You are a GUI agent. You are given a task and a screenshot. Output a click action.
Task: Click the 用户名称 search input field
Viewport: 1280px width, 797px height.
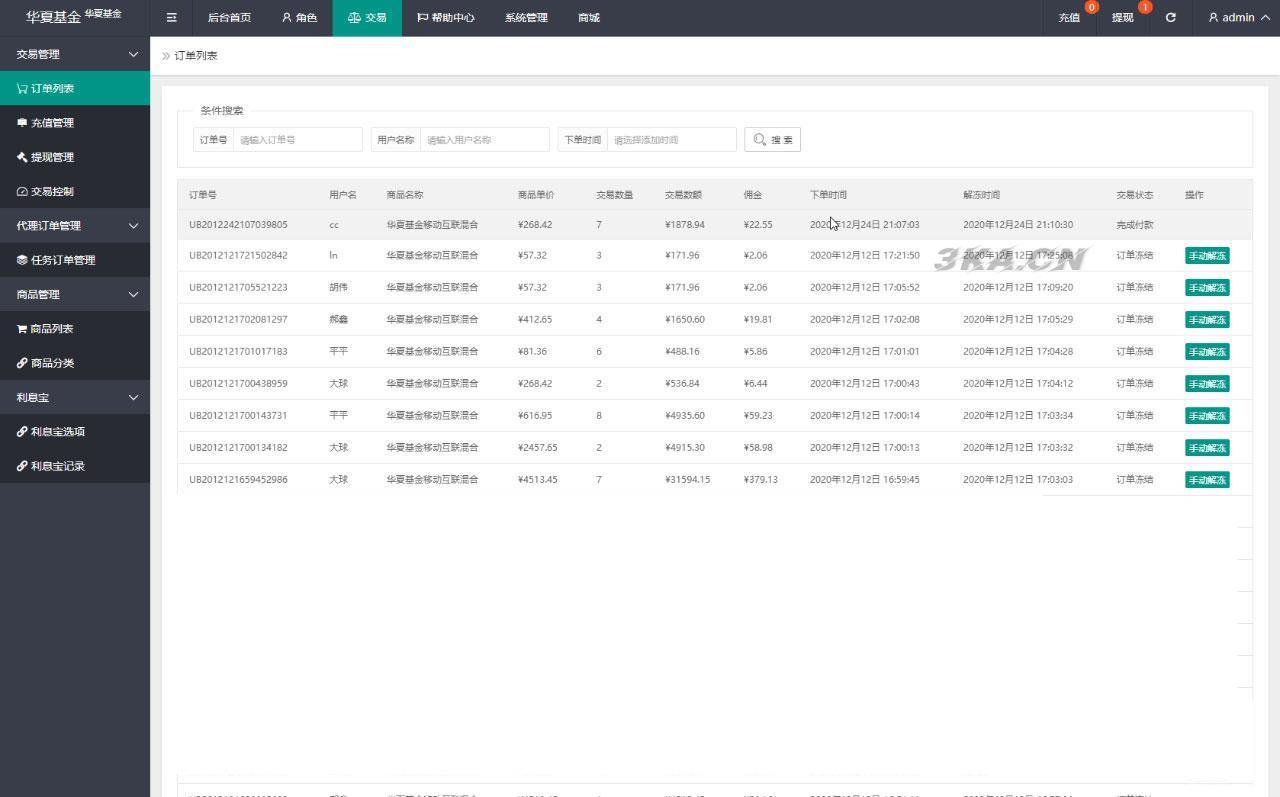(485, 140)
